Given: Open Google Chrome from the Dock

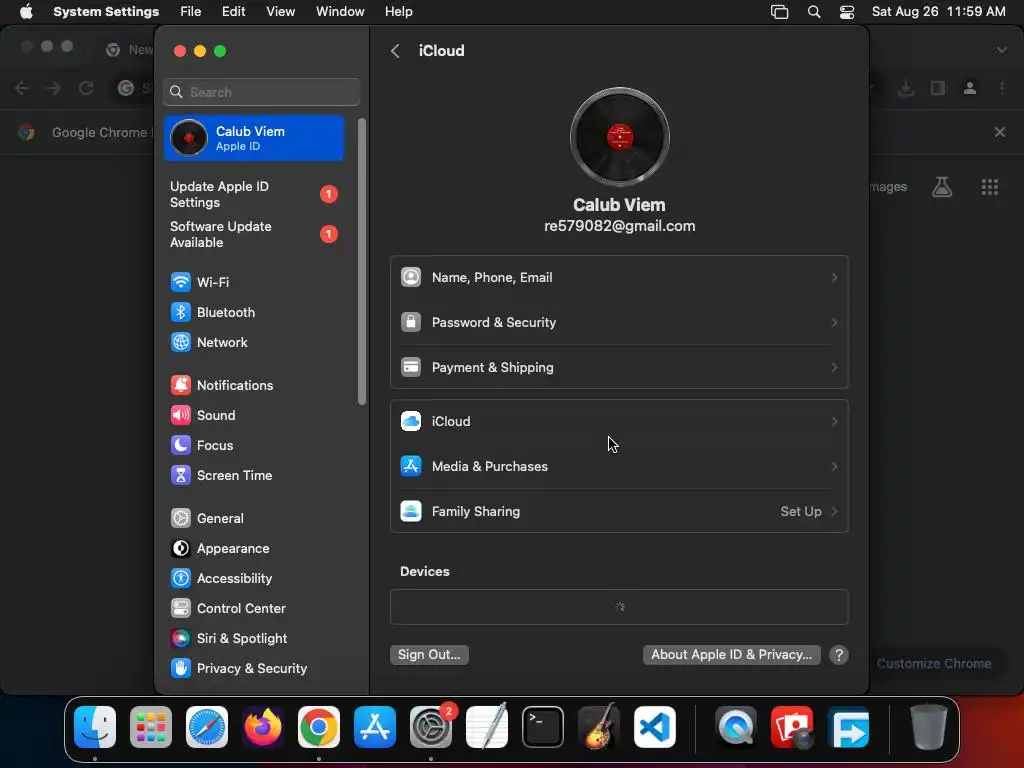Looking at the screenshot, I should pos(319,727).
